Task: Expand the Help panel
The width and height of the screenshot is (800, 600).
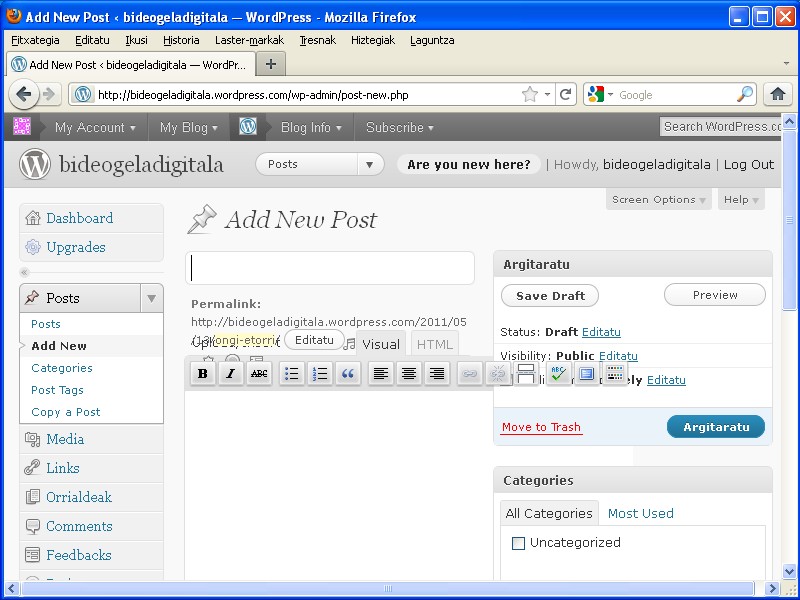Action: point(741,199)
